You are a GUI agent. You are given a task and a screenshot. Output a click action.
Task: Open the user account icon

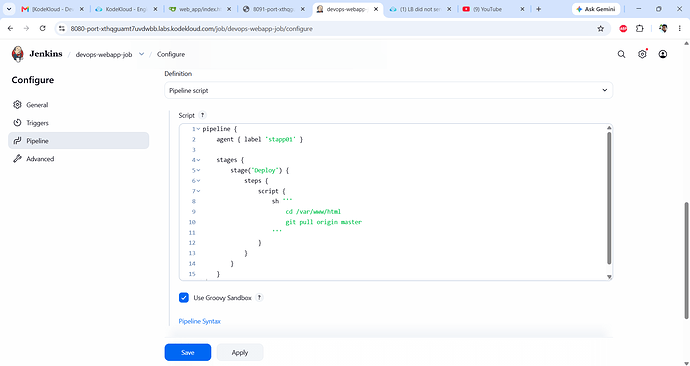click(x=663, y=54)
